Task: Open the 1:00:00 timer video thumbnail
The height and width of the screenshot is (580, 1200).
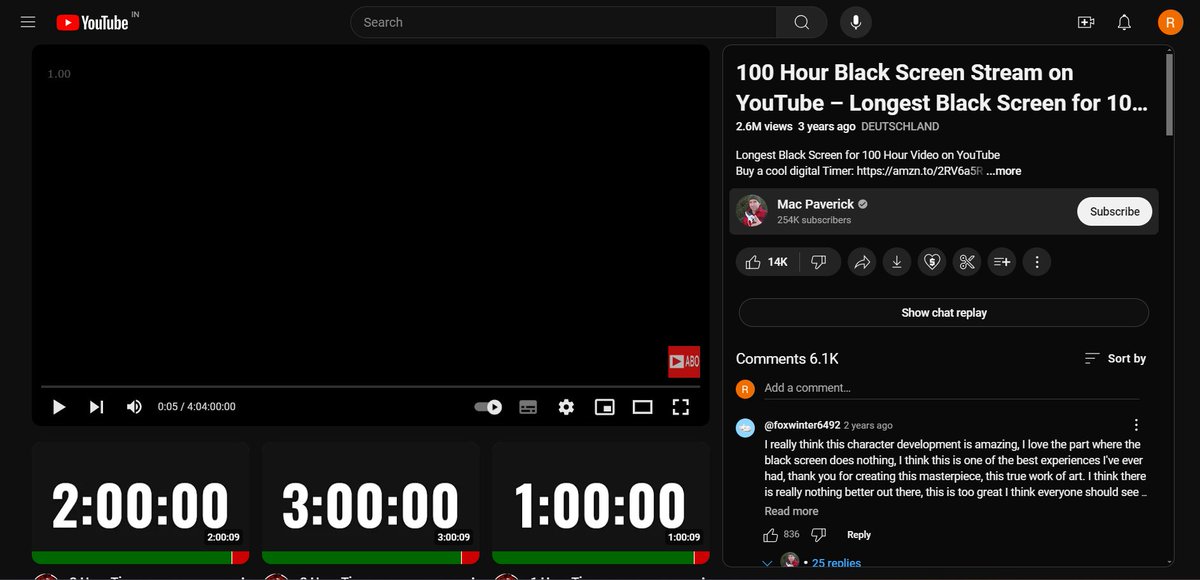Action: click(601, 503)
